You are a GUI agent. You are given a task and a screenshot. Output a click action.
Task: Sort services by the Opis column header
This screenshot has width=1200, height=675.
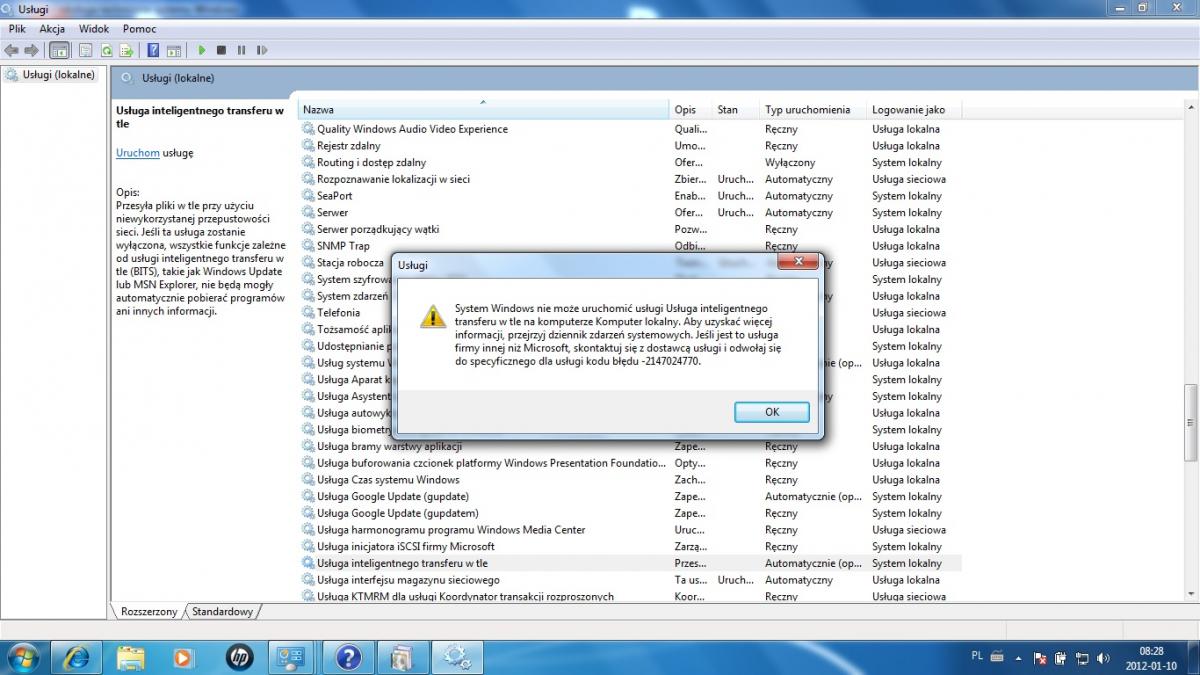(x=691, y=109)
